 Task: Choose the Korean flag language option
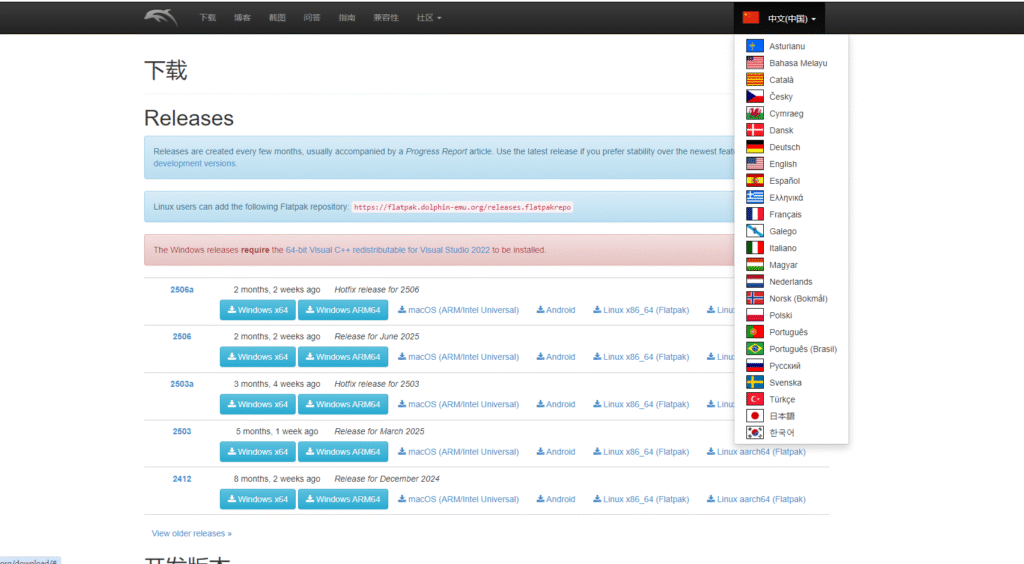point(755,433)
